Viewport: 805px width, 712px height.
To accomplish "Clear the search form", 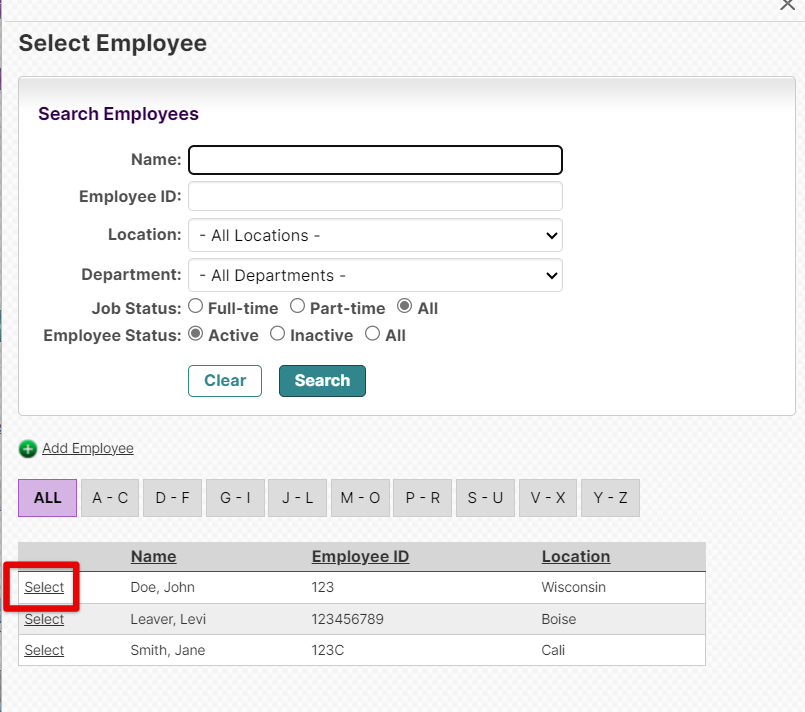I will click(225, 381).
